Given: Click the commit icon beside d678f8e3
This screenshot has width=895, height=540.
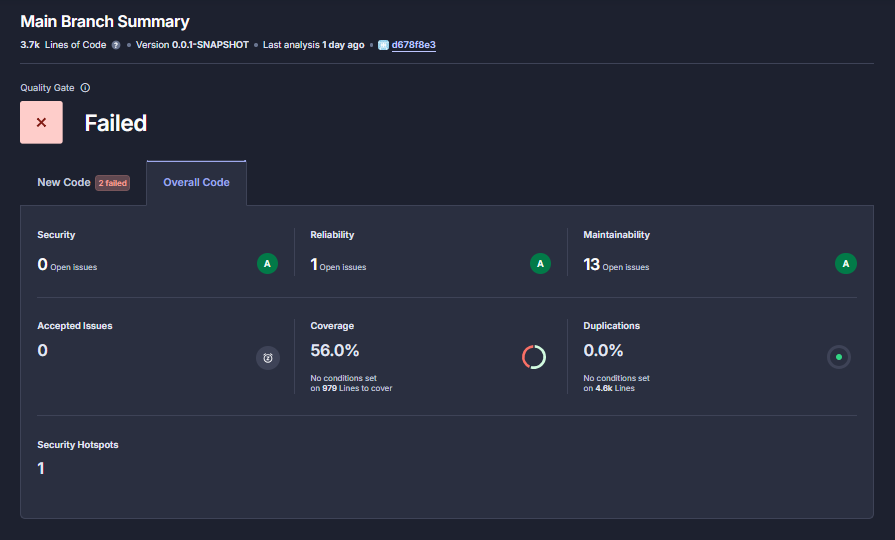Looking at the screenshot, I should pyautogui.click(x=383, y=45).
